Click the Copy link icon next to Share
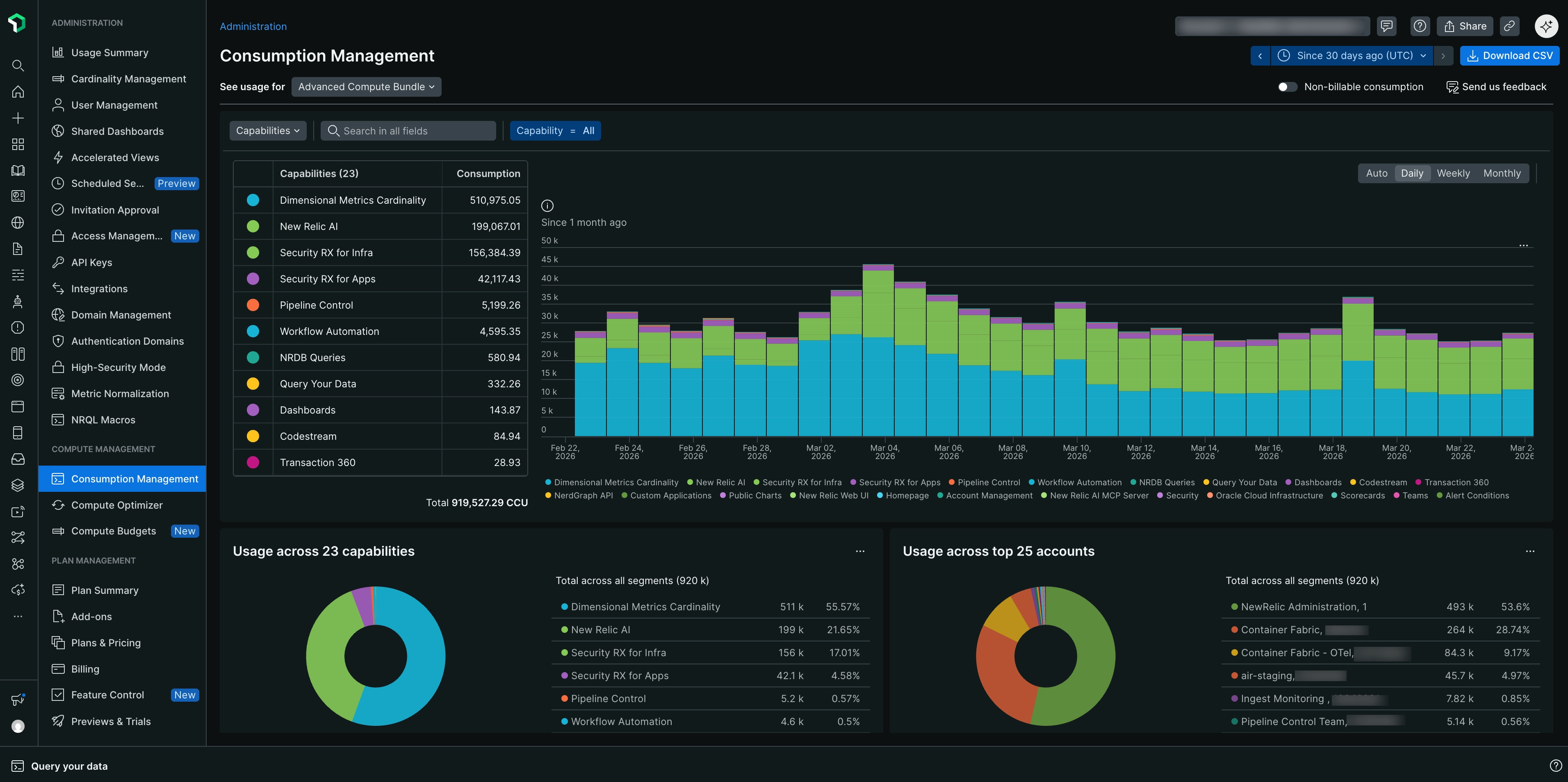Image resolution: width=1568 pixels, height=782 pixels. (1509, 25)
